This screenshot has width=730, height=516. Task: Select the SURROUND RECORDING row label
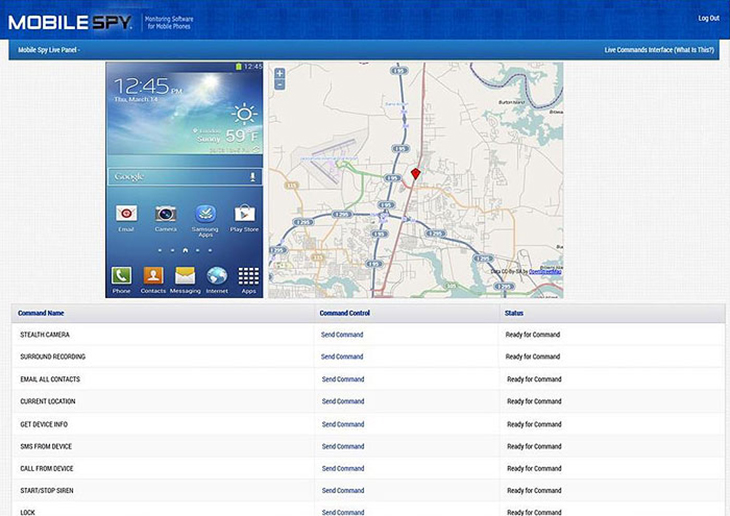tap(53, 356)
